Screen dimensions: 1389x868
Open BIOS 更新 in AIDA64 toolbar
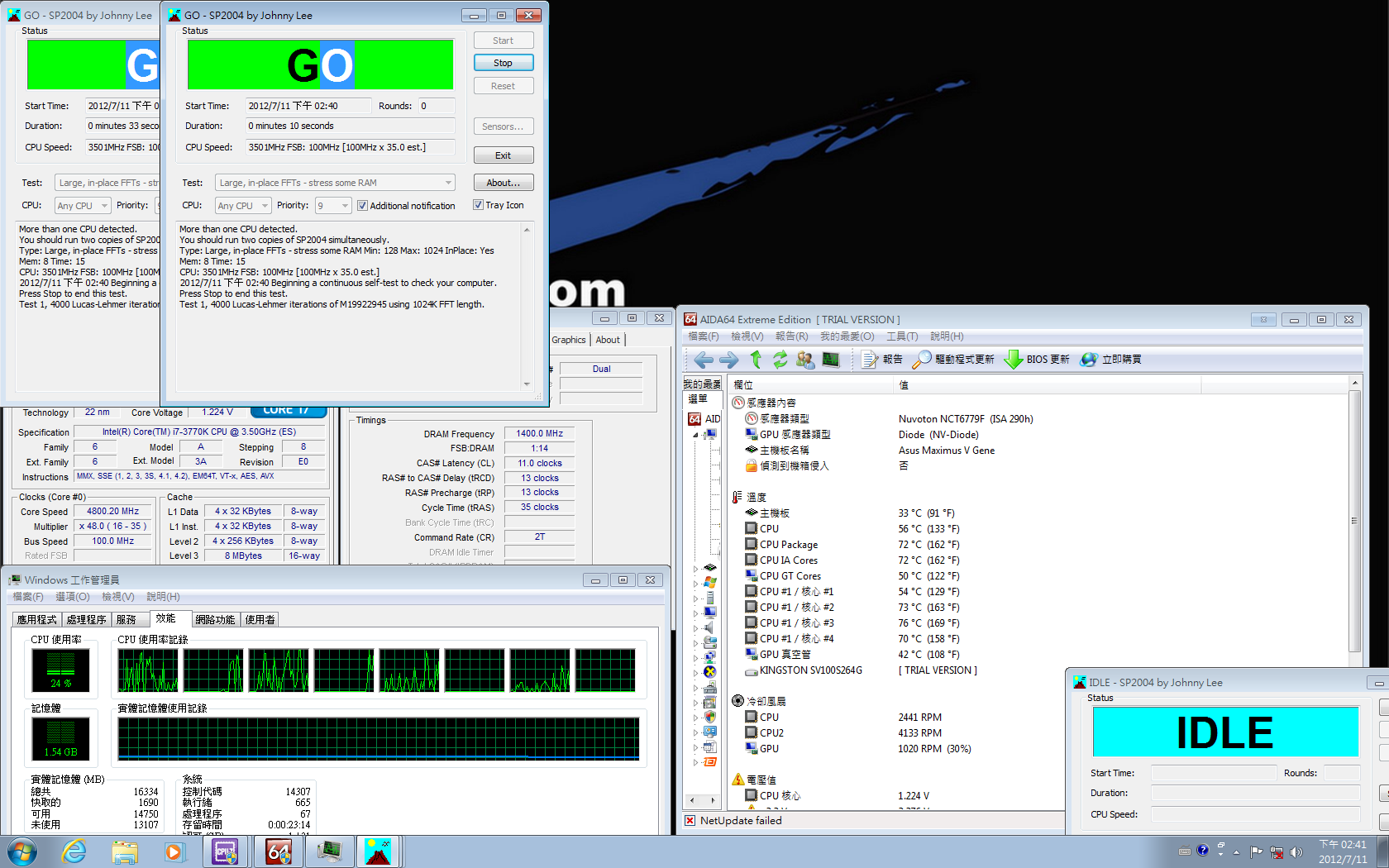click(x=1037, y=360)
